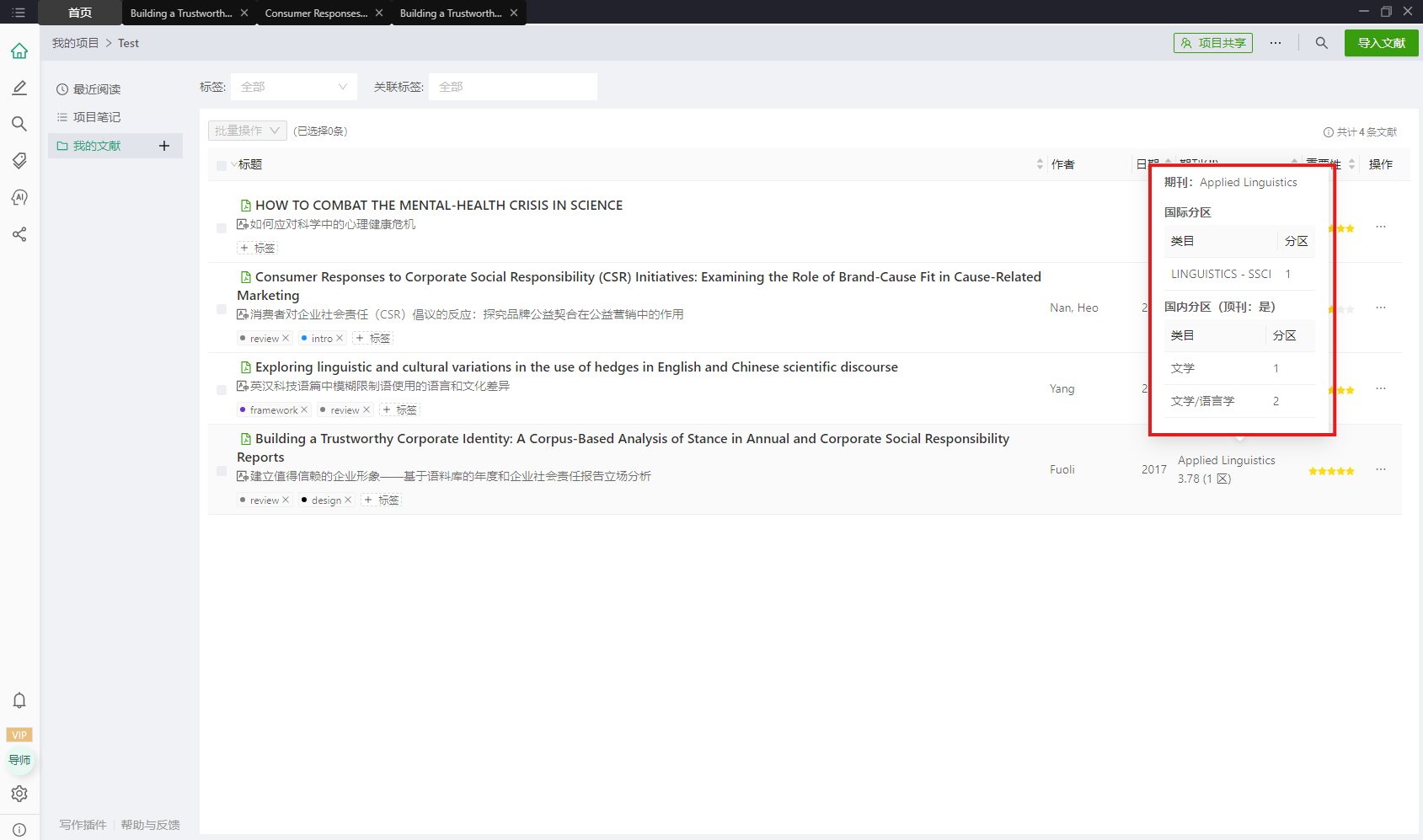Expand the 批量操作 dropdown
The image size is (1423, 840).
(x=248, y=131)
